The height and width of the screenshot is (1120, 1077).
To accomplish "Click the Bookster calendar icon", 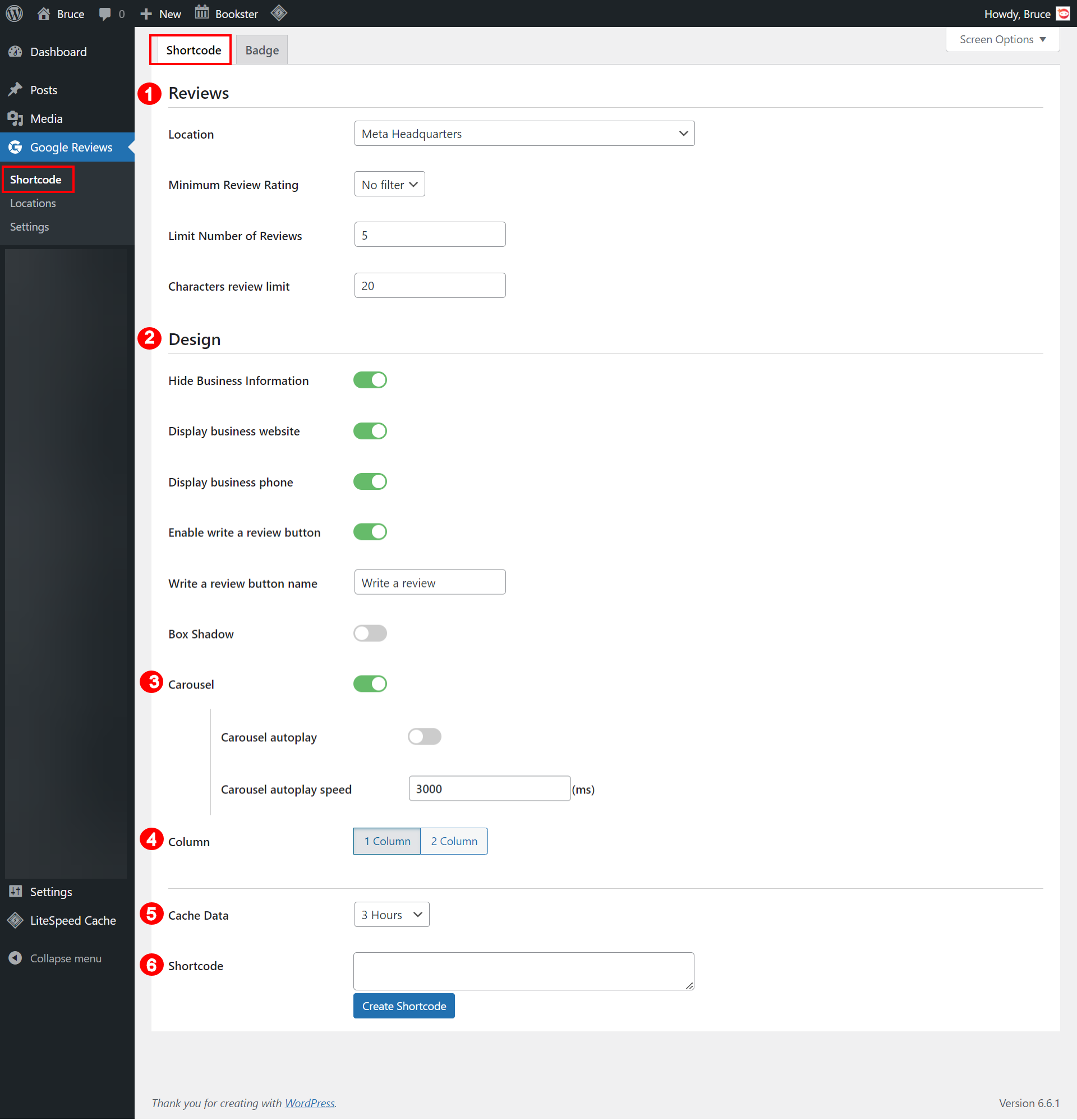I will tap(202, 12).
